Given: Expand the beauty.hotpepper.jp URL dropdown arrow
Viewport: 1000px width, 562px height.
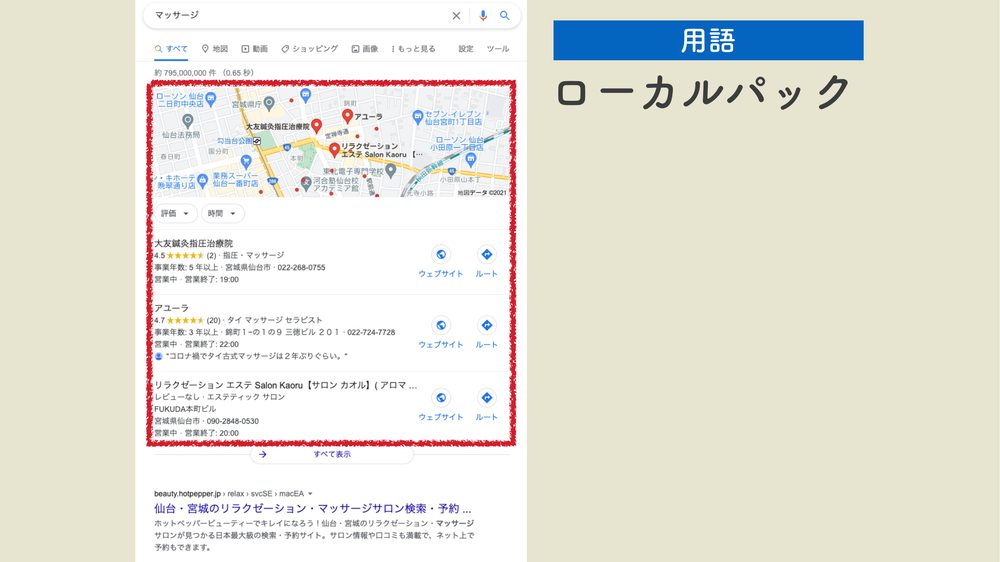Looking at the screenshot, I should click(311, 494).
